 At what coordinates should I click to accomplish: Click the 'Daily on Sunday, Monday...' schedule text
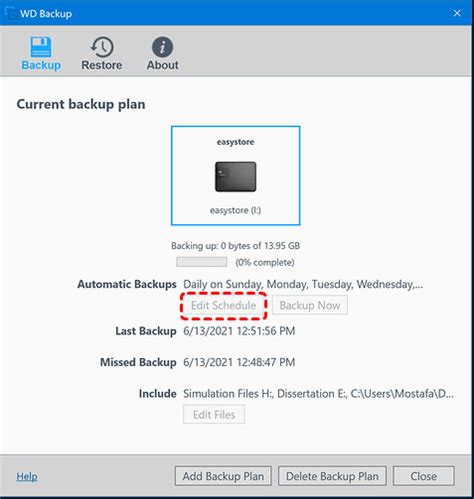303,284
